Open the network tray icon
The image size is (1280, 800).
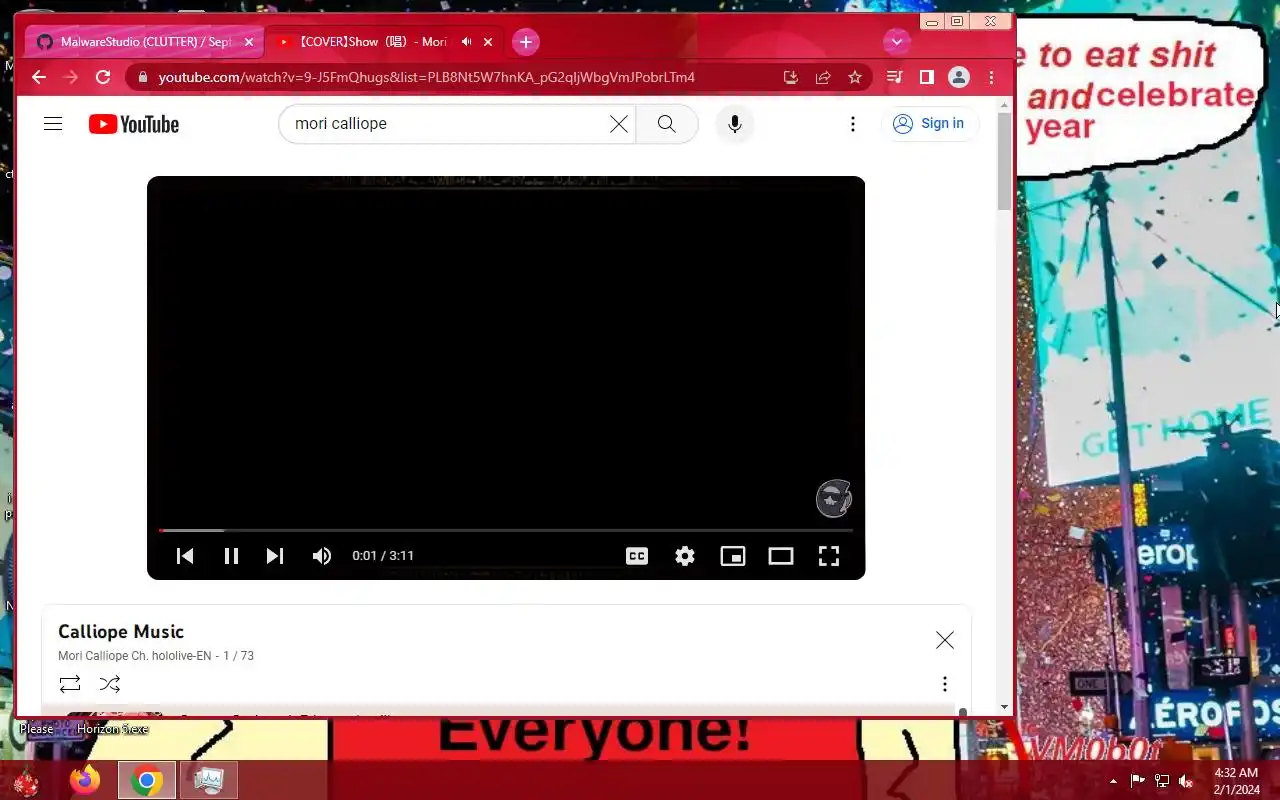1162,781
